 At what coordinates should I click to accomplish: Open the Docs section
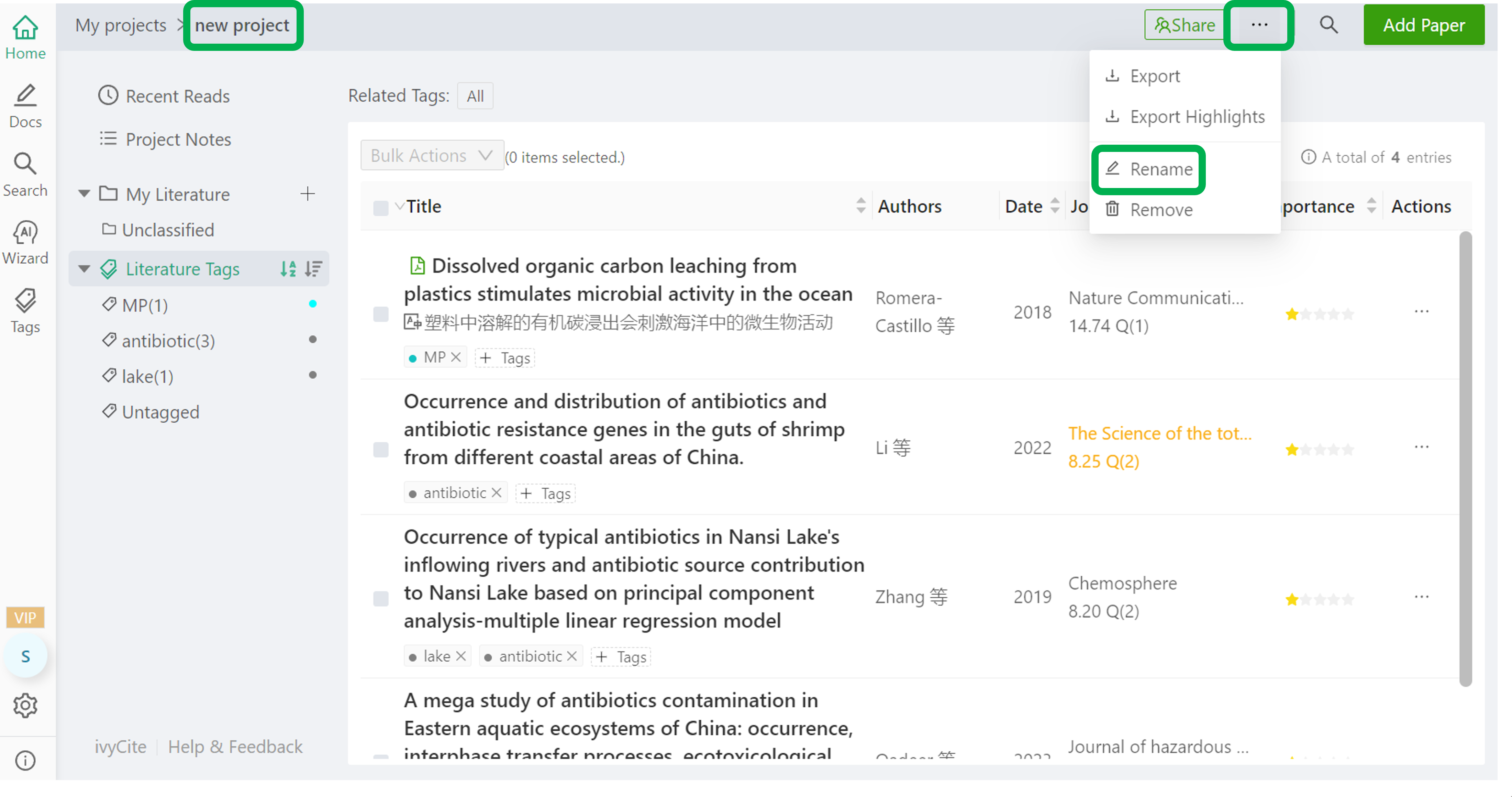[x=25, y=106]
